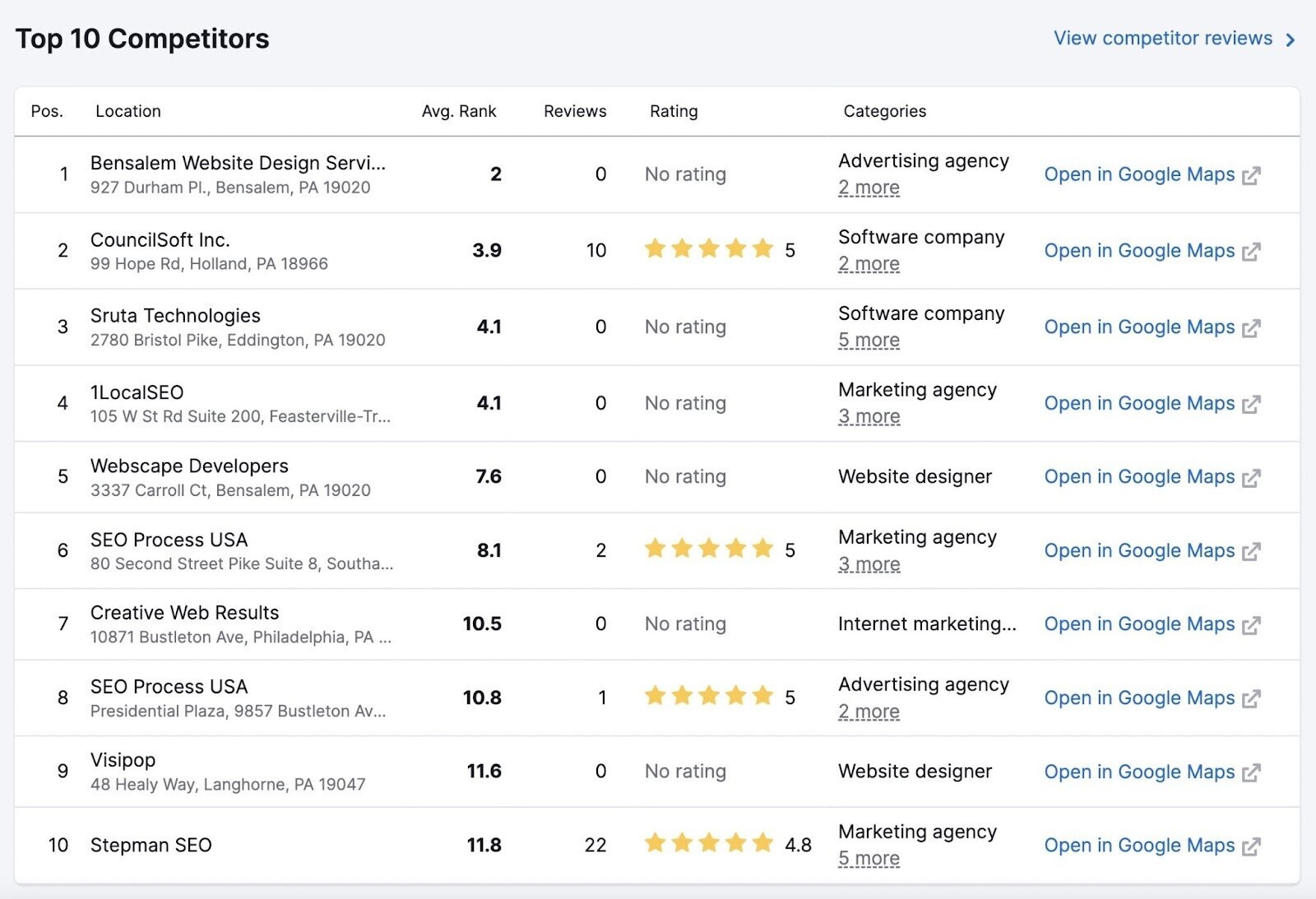Image resolution: width=1316 pixels, height=899 pixels.
Task: Click address '2780 Bristol Pike, Eddington, PA 19020'
Action: pyautogui.click(x=238, y=341)
